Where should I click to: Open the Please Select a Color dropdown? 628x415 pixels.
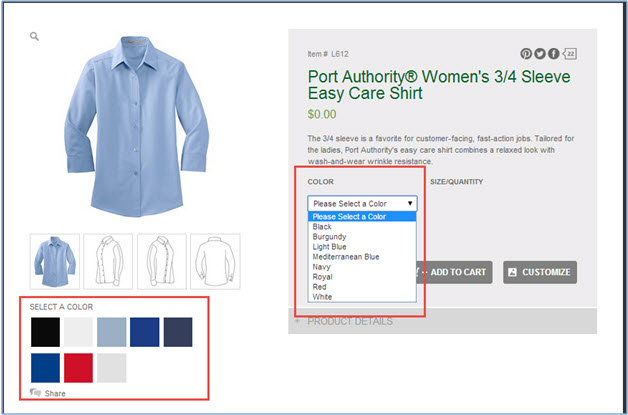pyautogui.click(x=361, y=203)
